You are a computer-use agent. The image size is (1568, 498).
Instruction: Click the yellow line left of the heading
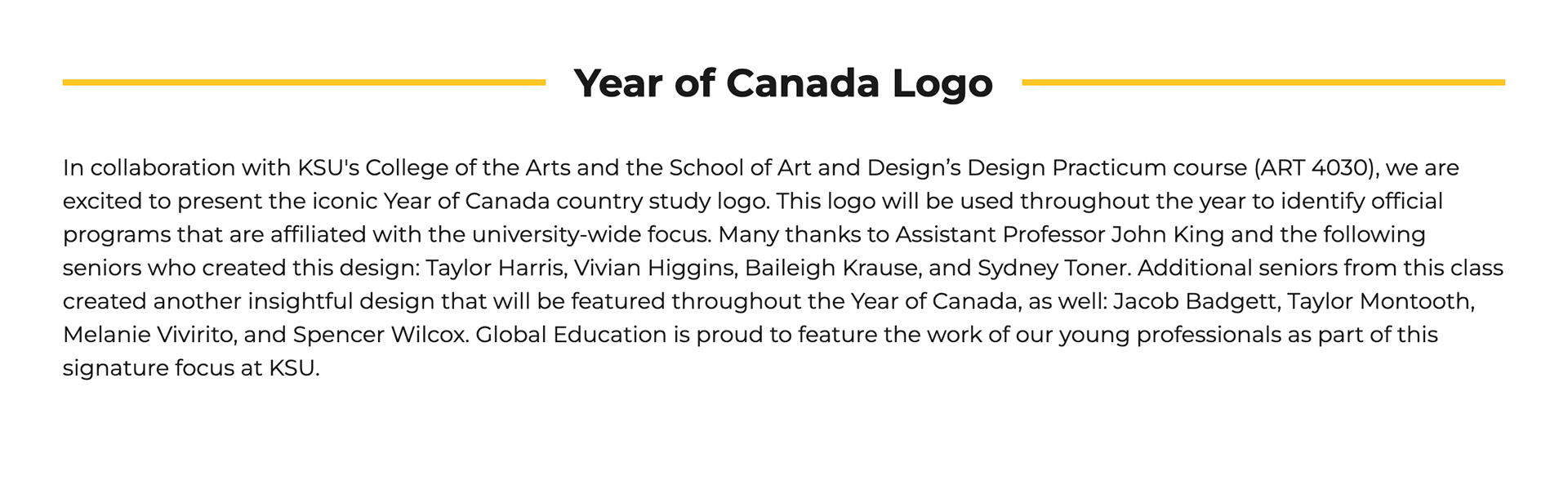click(304, 82)
